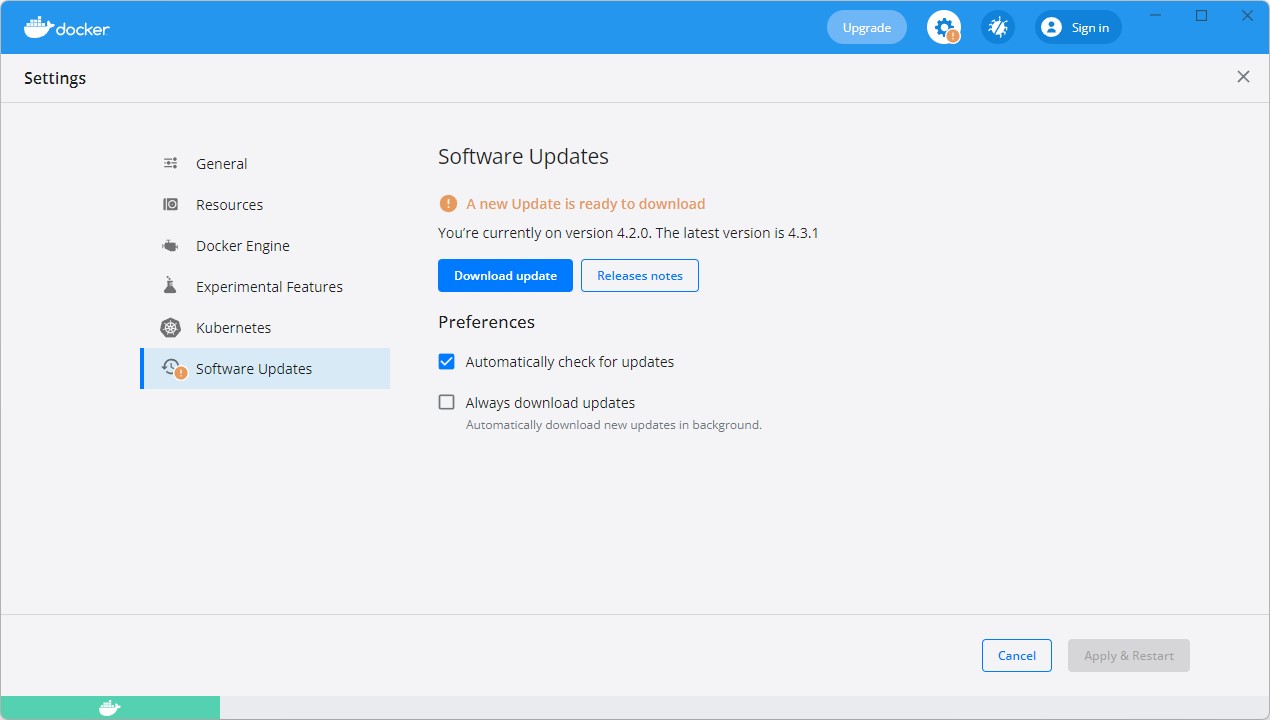Select the General sliders icon in sidebar
Screen dimensions: 1270x720
(170, 163)
